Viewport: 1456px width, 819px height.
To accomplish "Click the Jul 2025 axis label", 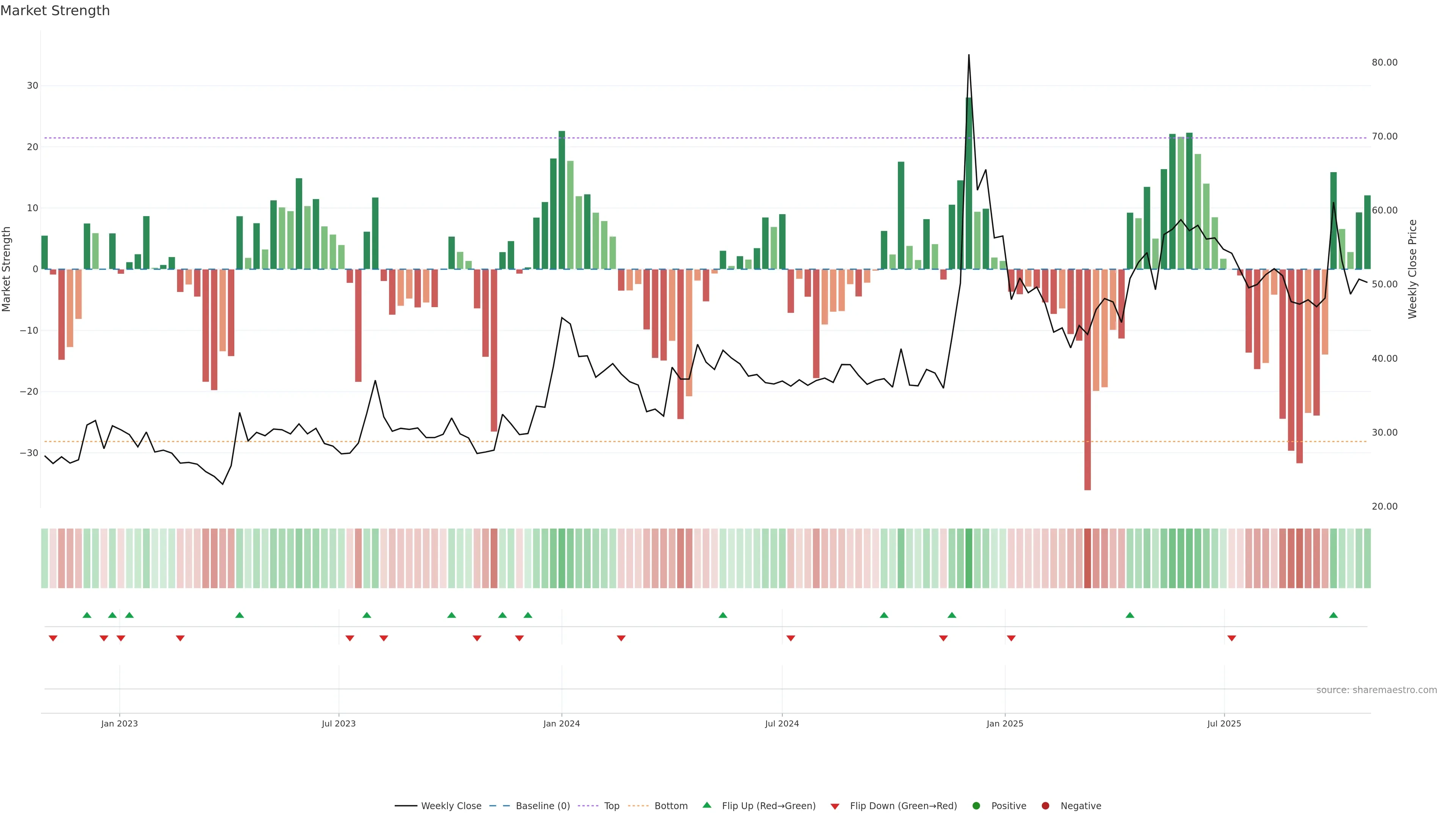I will (1224, 723).
